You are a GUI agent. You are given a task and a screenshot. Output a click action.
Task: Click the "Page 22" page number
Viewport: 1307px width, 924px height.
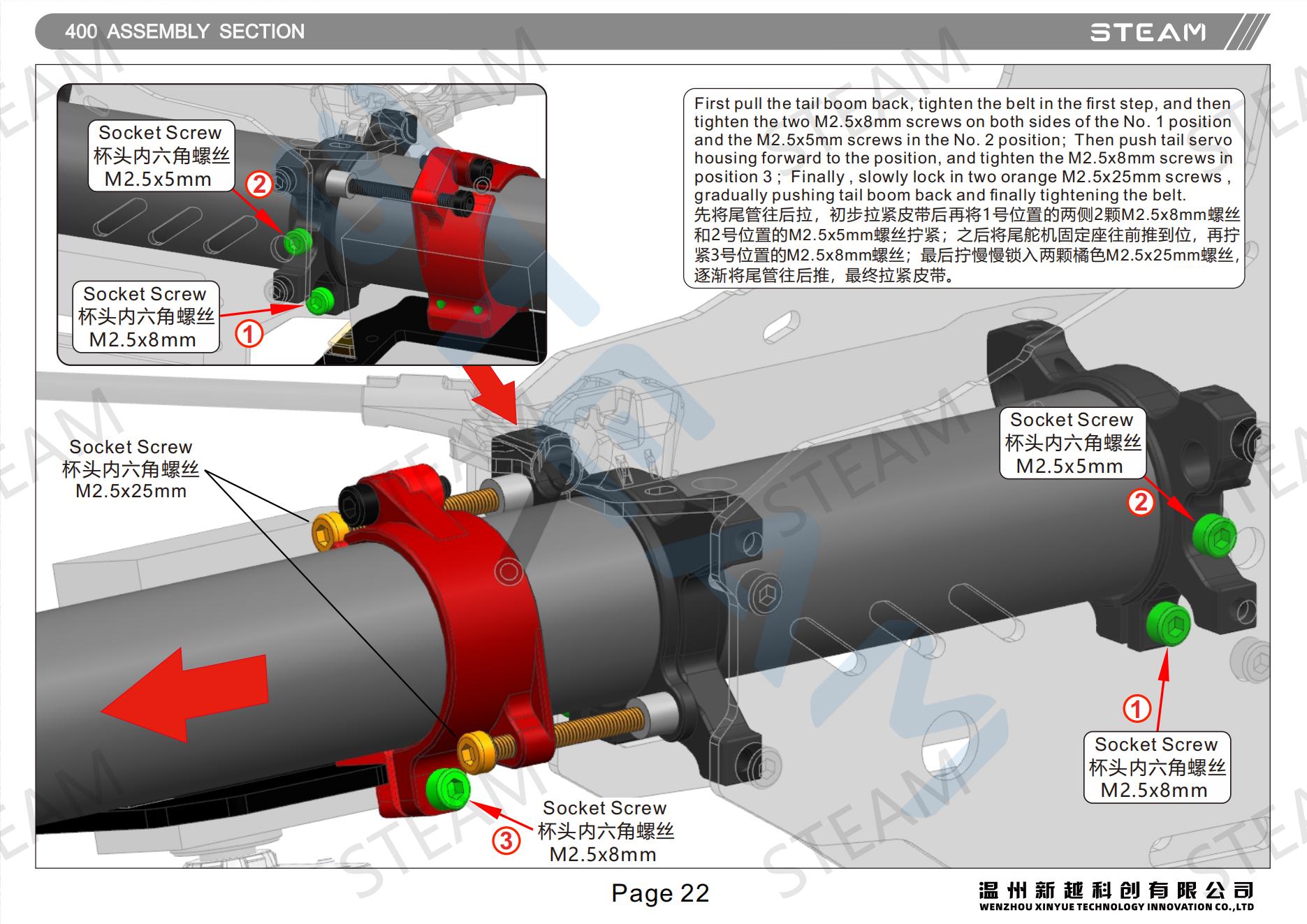pyautogui.click(x=660, y=893)
